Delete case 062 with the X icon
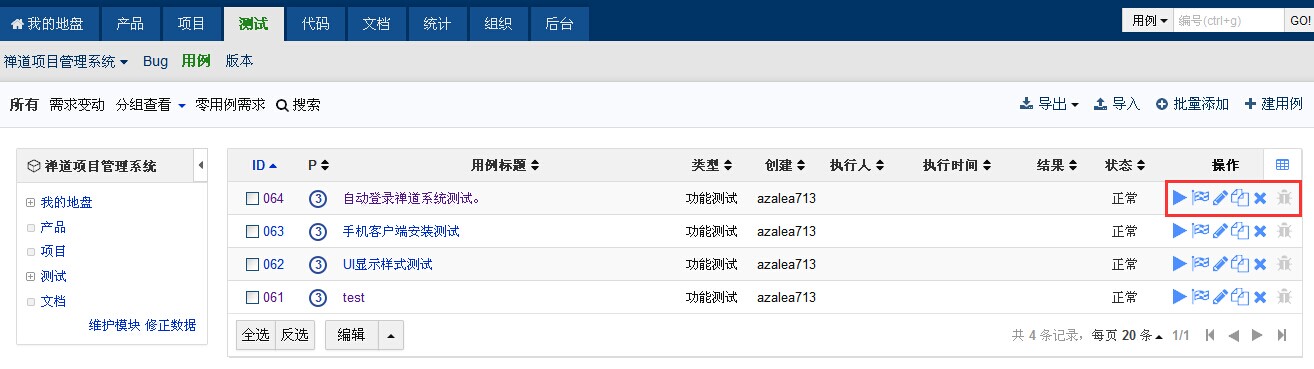 pos(1260,264)
